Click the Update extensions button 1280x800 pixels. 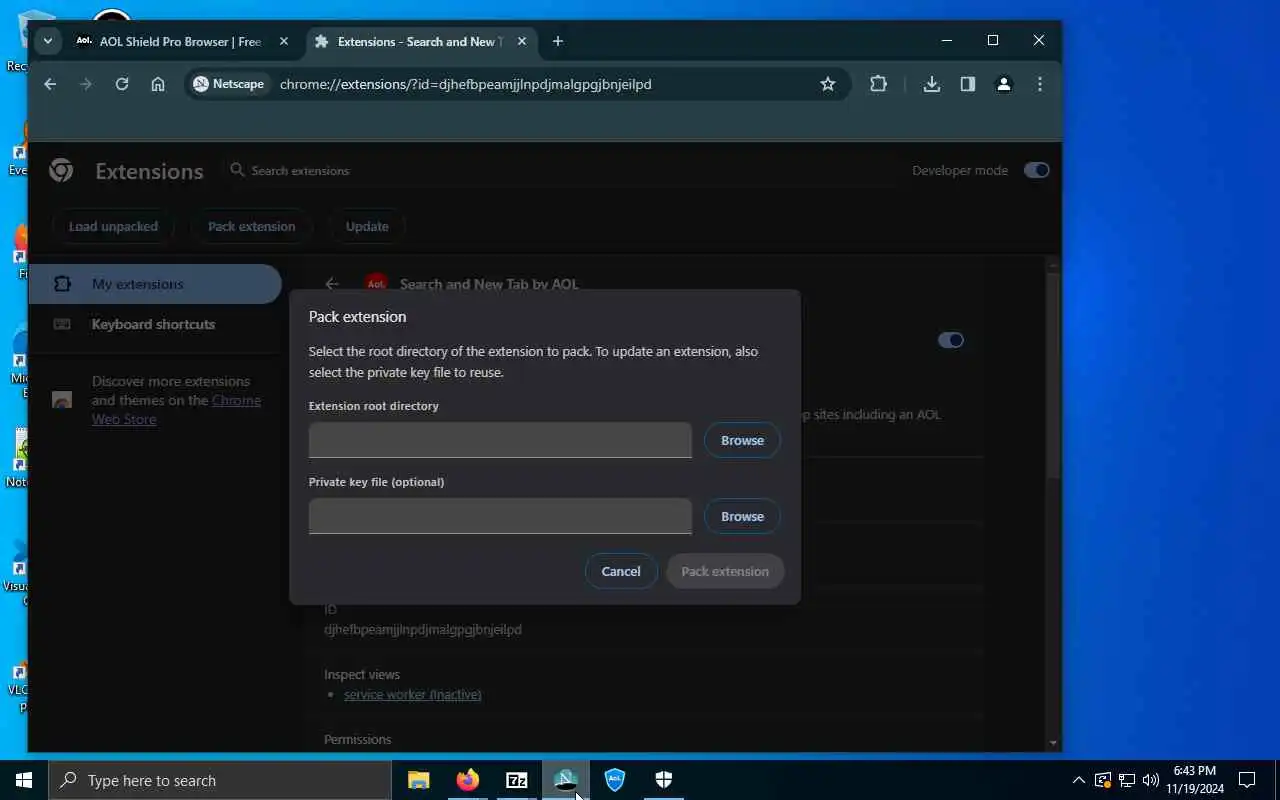367,226
